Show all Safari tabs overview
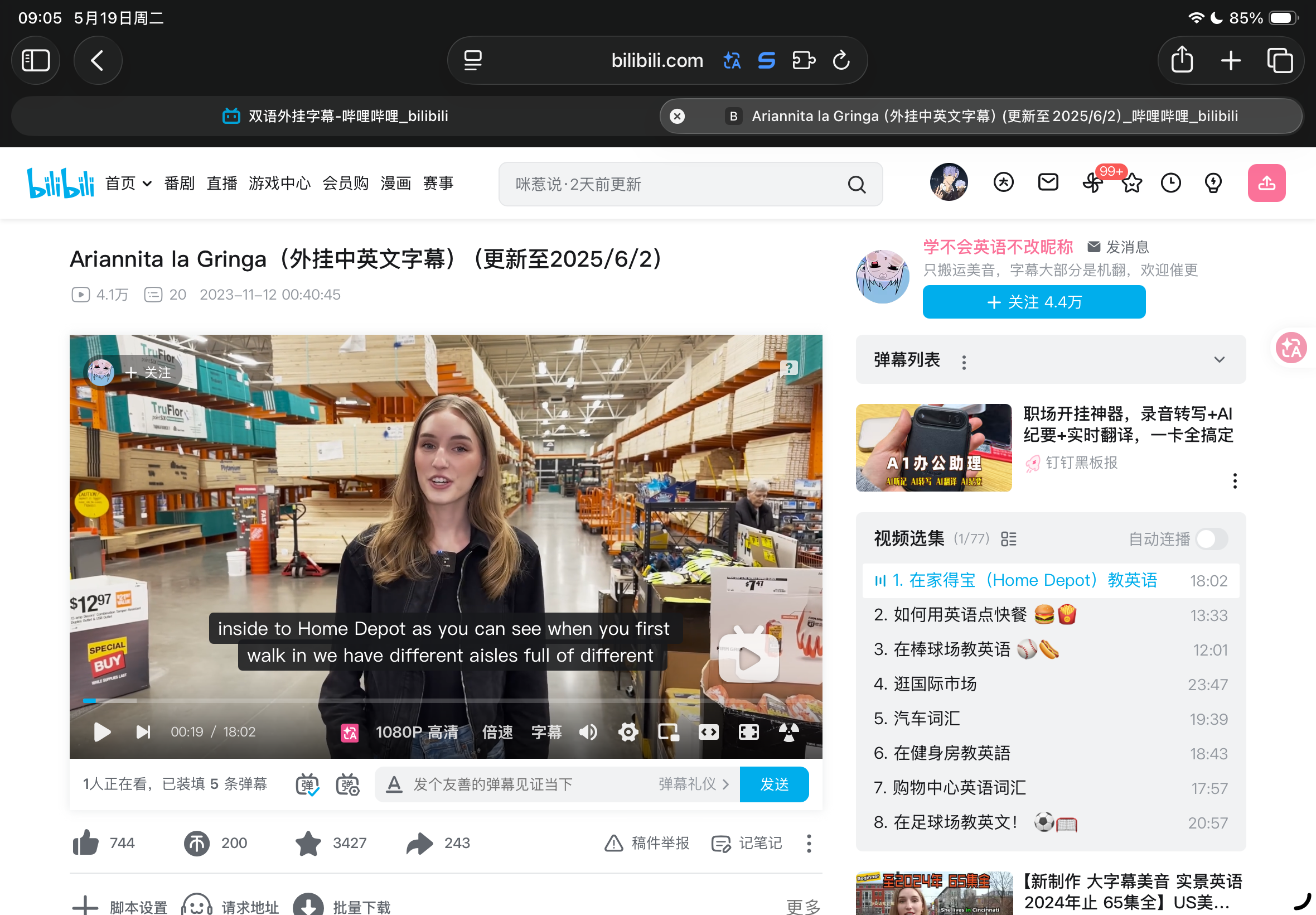The image size is (1316, 915). tap(1279, 60)
